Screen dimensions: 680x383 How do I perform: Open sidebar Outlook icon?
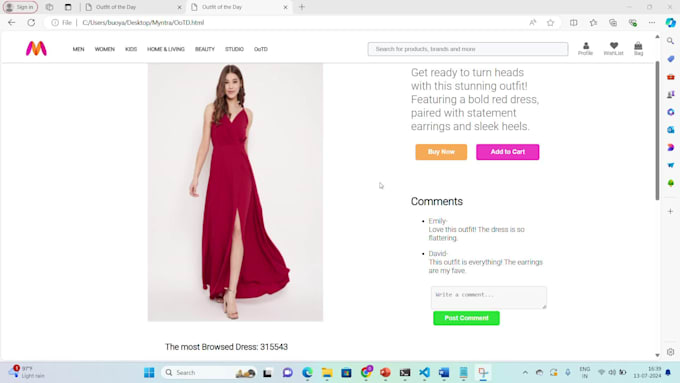pyautogui.click(x=670, y=130)
